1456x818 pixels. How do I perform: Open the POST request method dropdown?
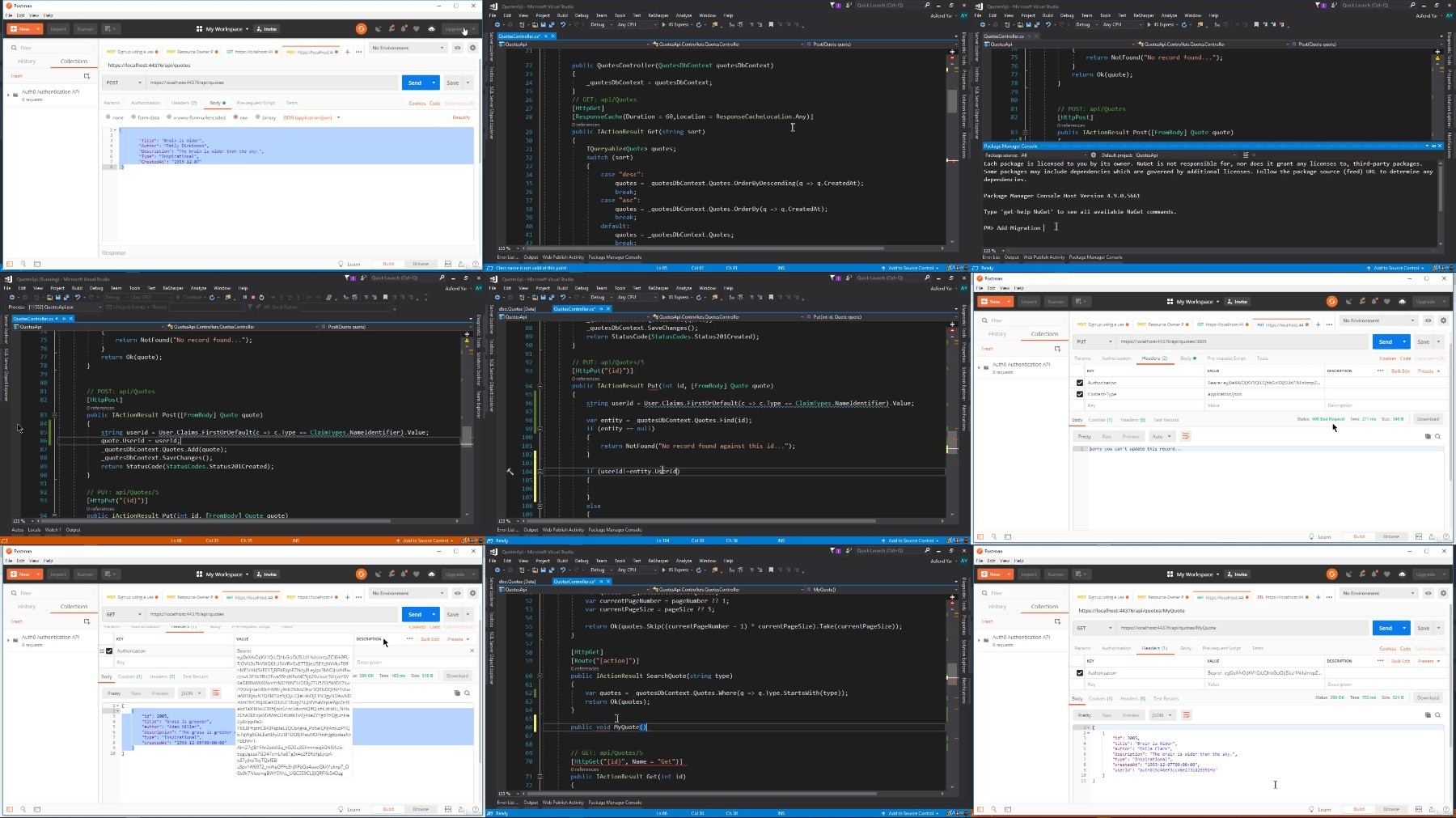[x=124, y=83]
